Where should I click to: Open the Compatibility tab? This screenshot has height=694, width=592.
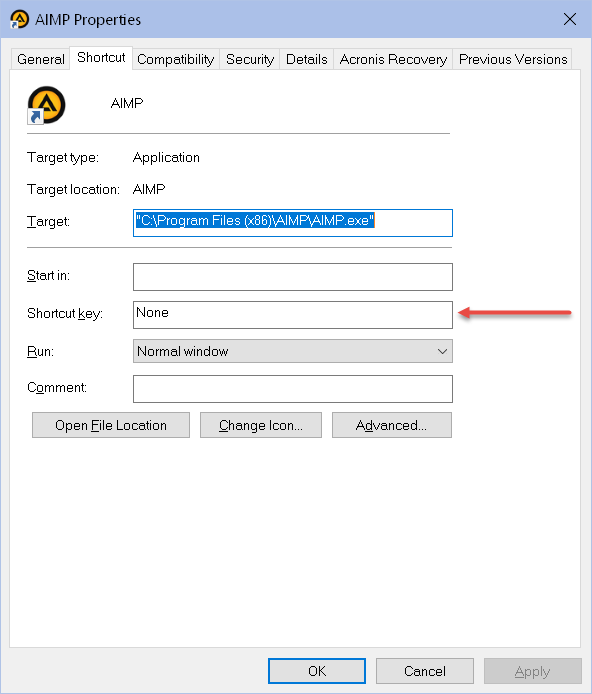(x=176, y=59)
